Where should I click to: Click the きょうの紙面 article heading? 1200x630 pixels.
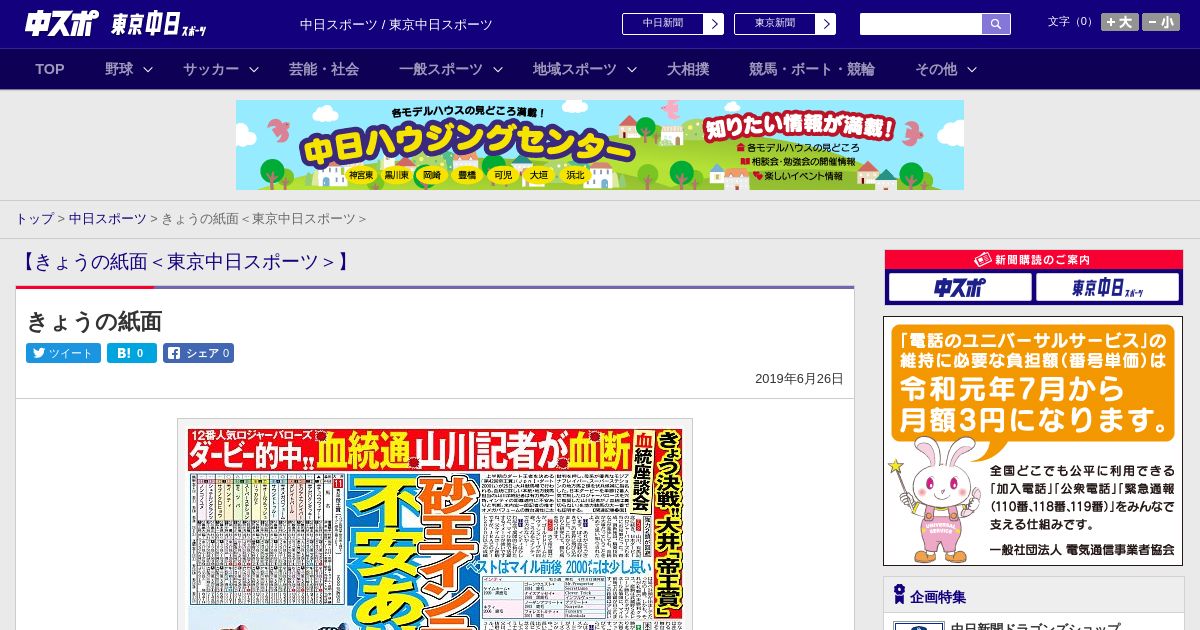94,321
